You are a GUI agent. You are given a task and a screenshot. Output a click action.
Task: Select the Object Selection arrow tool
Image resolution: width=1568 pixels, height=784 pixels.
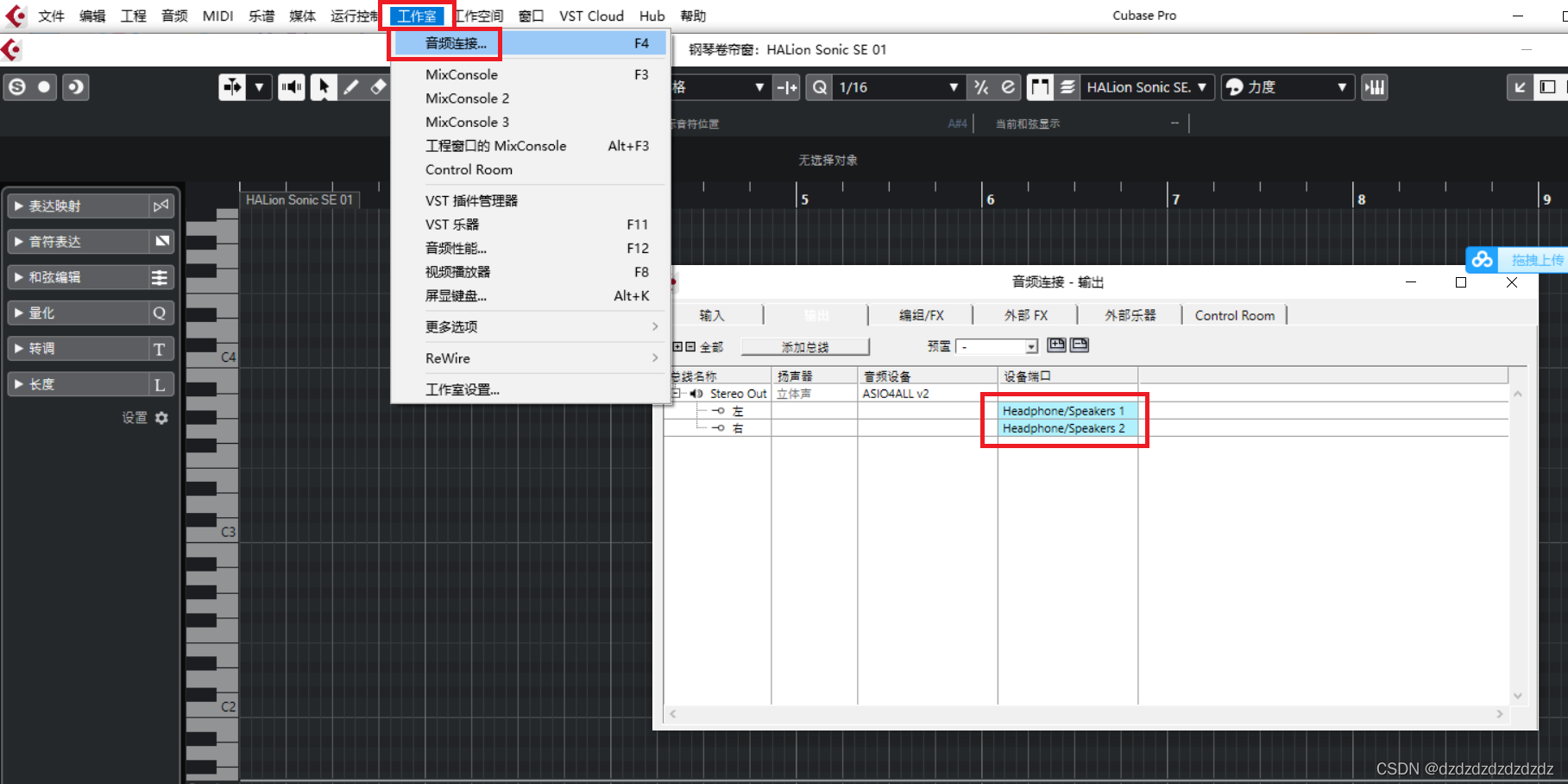(324, 87)
